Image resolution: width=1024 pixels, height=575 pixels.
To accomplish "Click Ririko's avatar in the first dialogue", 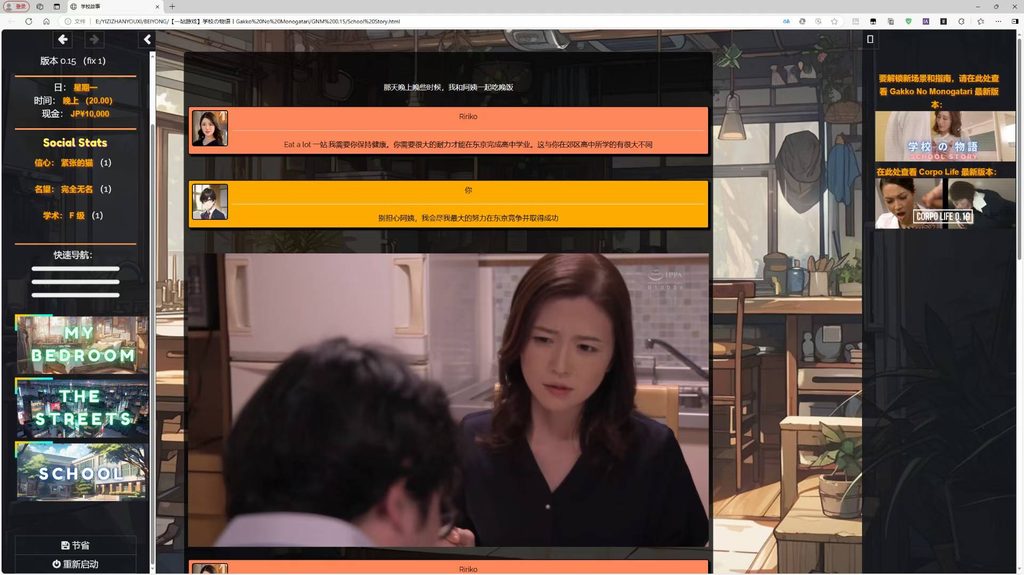I will click(x=210, y=128).
